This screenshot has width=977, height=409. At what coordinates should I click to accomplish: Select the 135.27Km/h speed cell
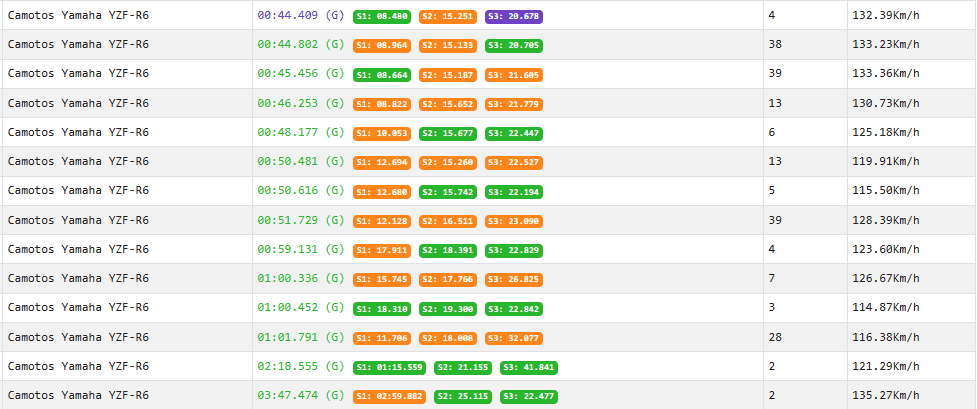[x=883, y=396]
